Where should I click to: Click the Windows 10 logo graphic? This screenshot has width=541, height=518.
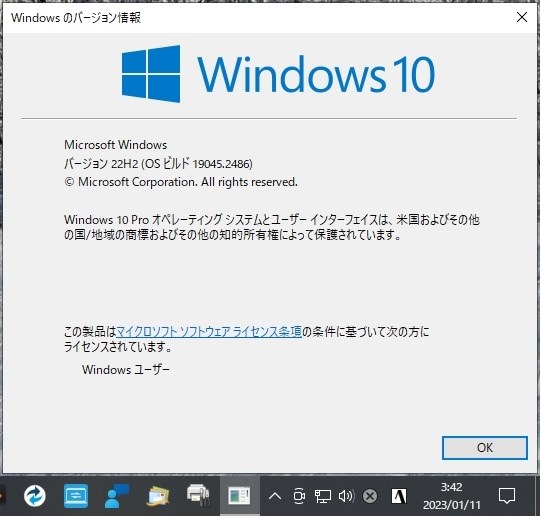pyautogui.click(x=278, y=74)
